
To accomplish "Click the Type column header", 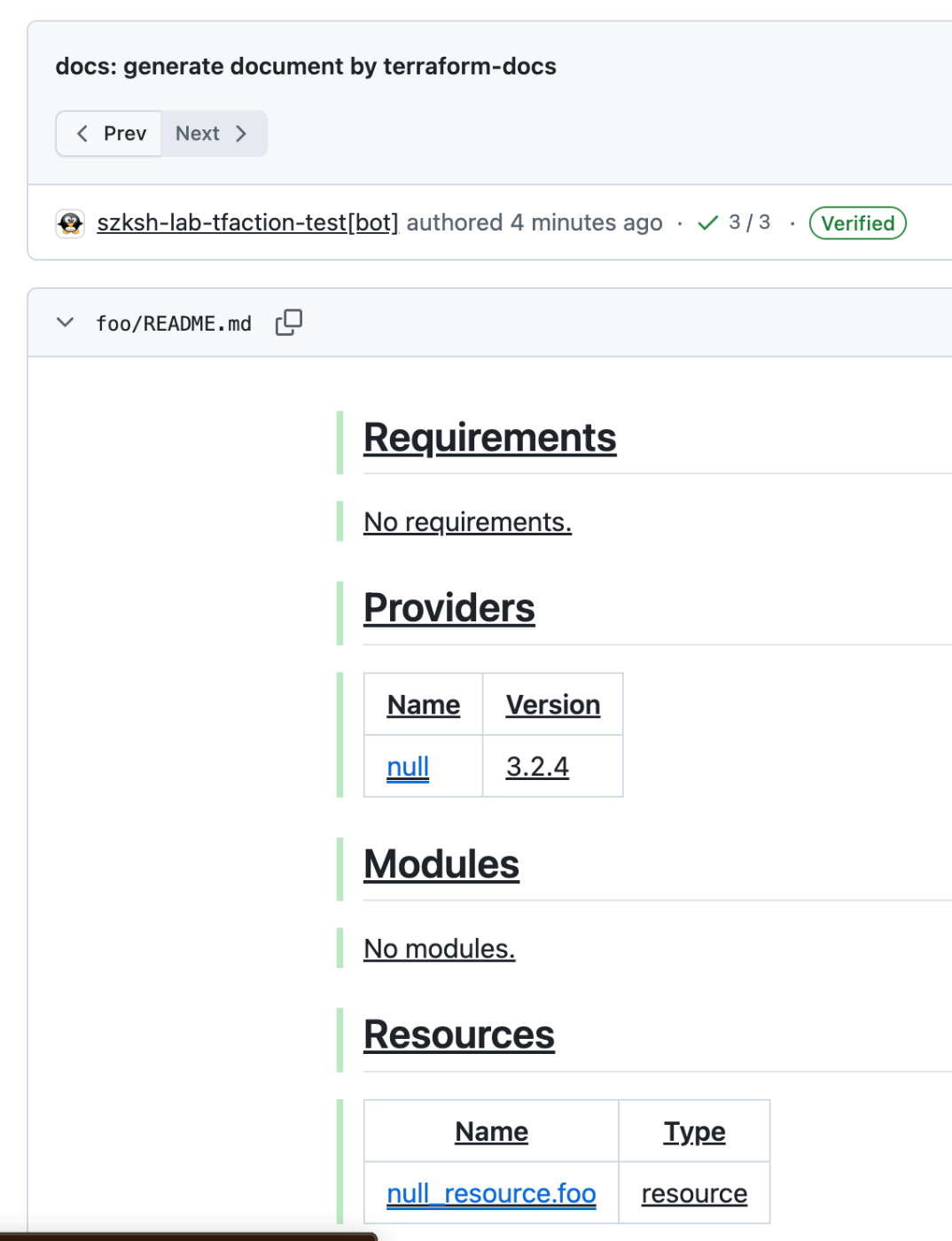I will [694, 1132].
